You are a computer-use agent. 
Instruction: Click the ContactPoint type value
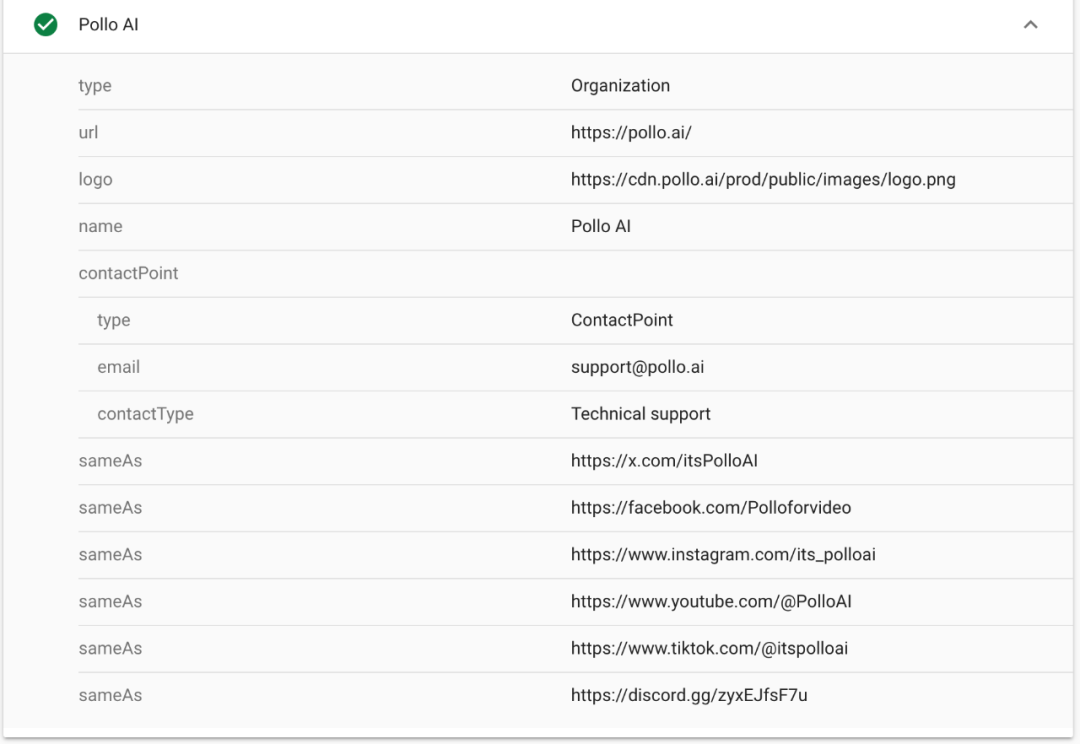point(622,320)
